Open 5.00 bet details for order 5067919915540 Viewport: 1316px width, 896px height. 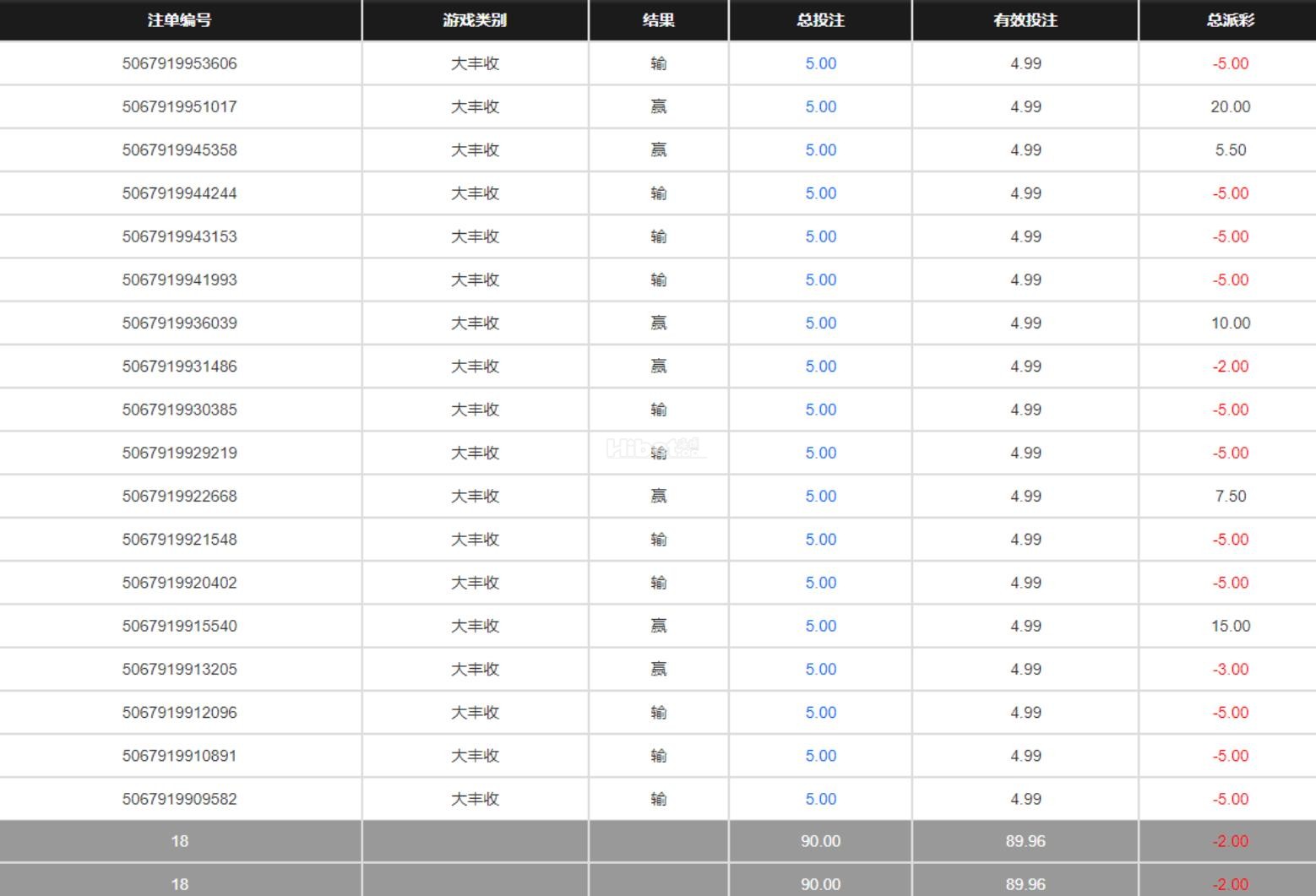[820, 626]
